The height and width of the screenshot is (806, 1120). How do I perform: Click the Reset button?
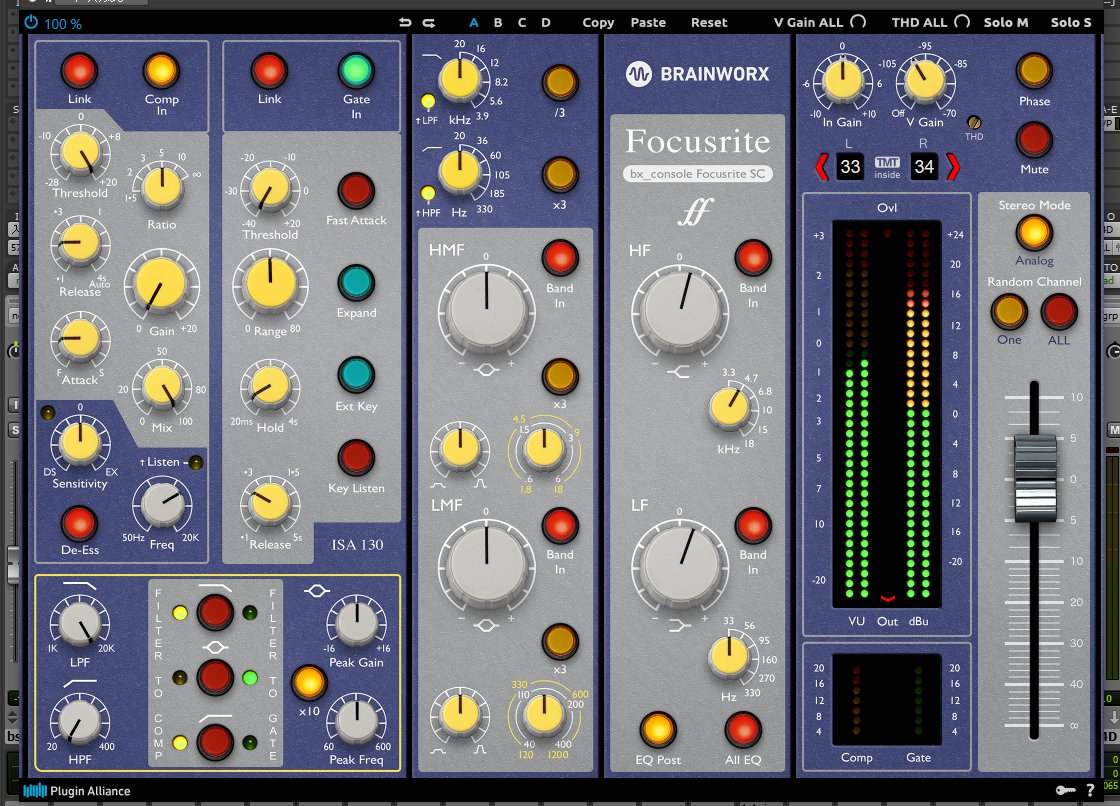pyautogui.click(x=709, y=23)
